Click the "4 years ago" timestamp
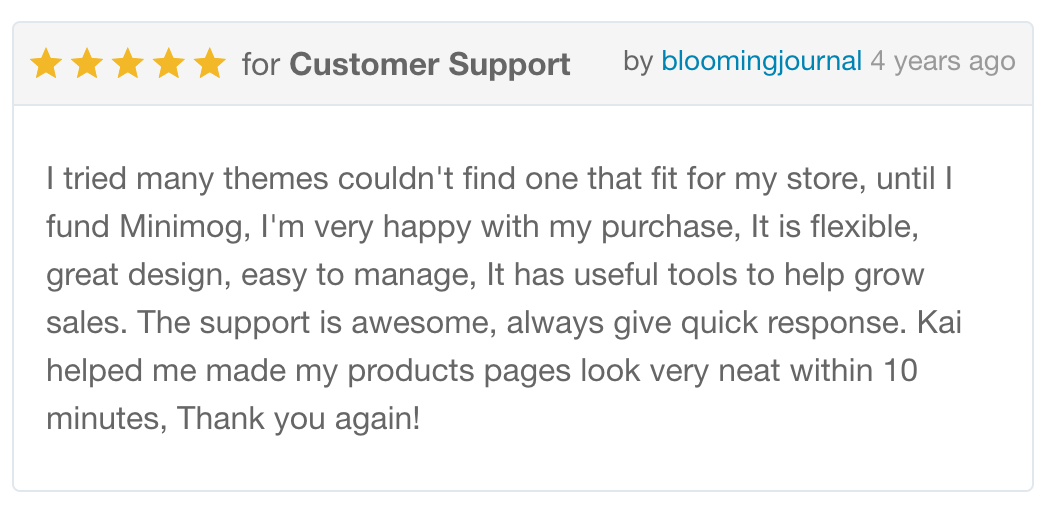This screenshot has width=1042, height=508. tap(942, 62)
